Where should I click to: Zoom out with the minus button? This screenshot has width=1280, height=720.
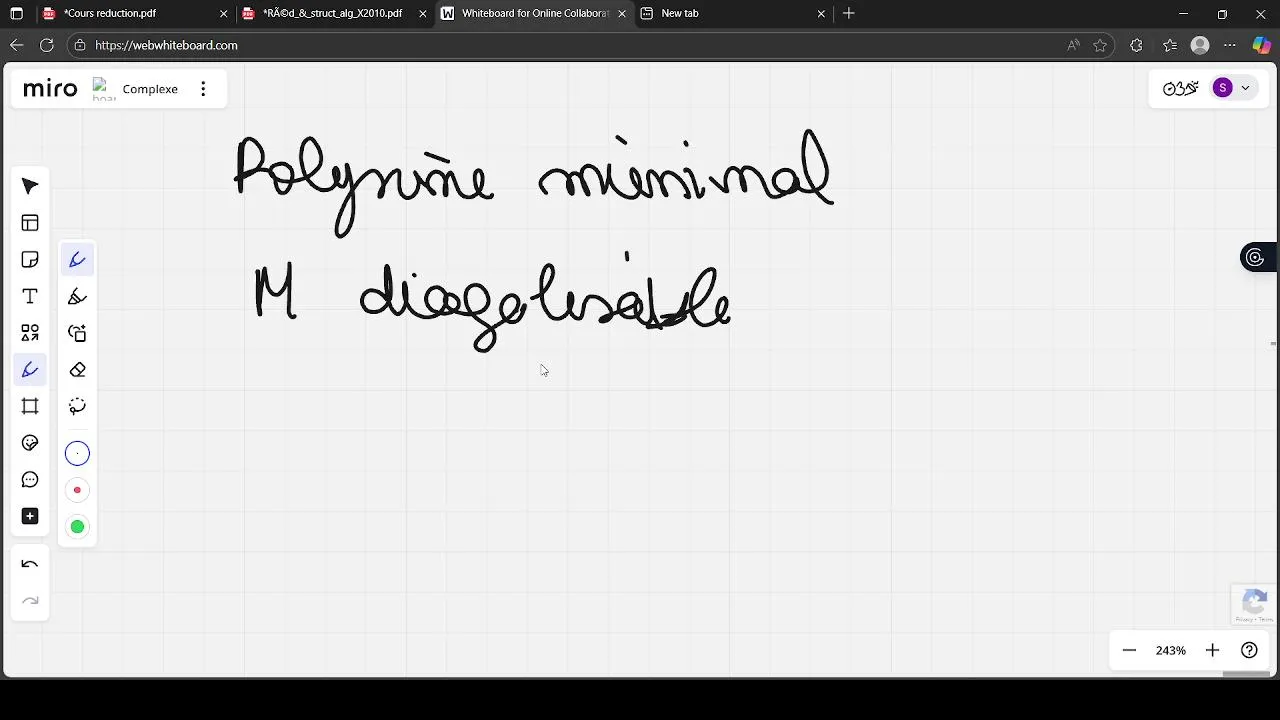(1129, 650)
